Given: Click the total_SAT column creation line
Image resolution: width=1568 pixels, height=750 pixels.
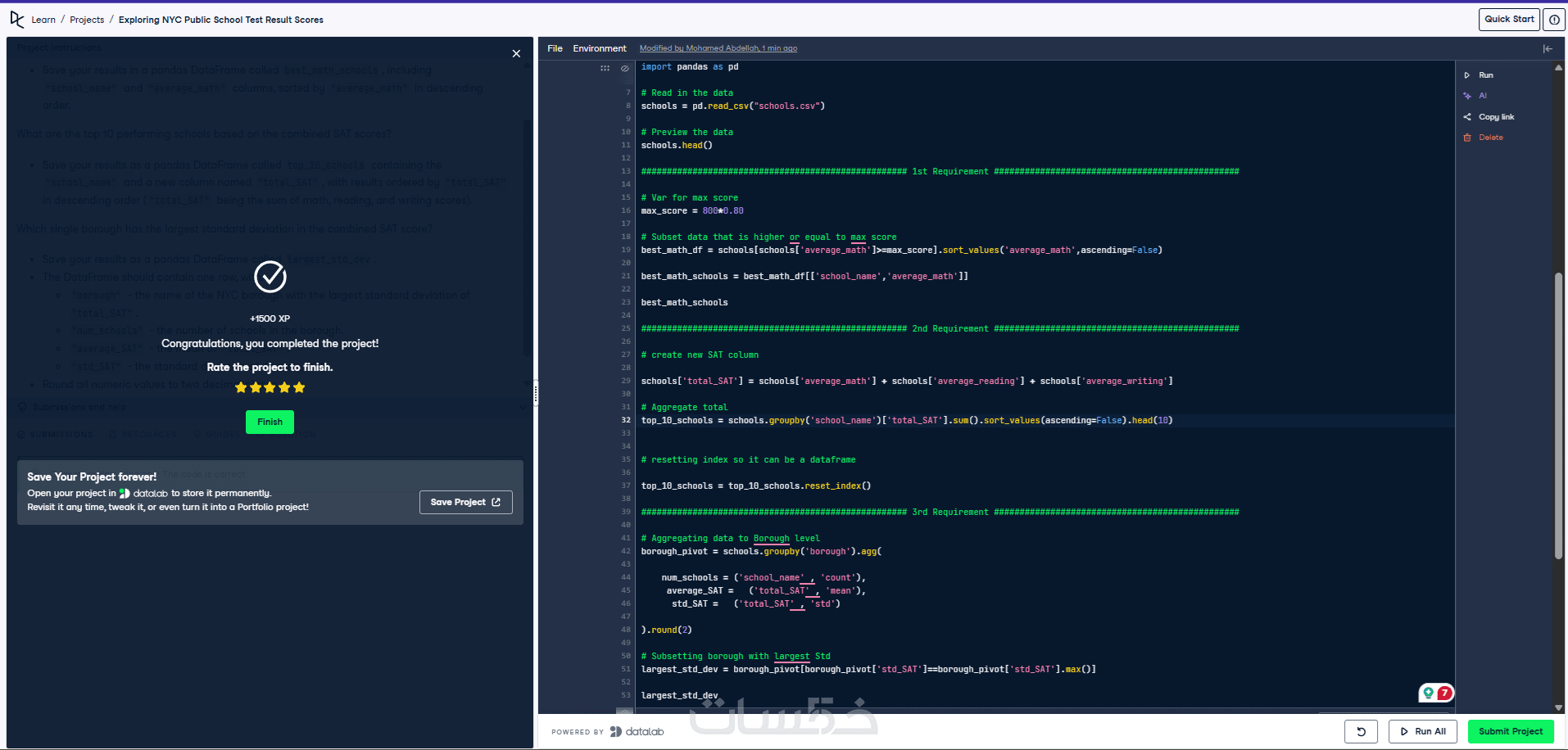Looking at the screenshot, I should point(907,382).
